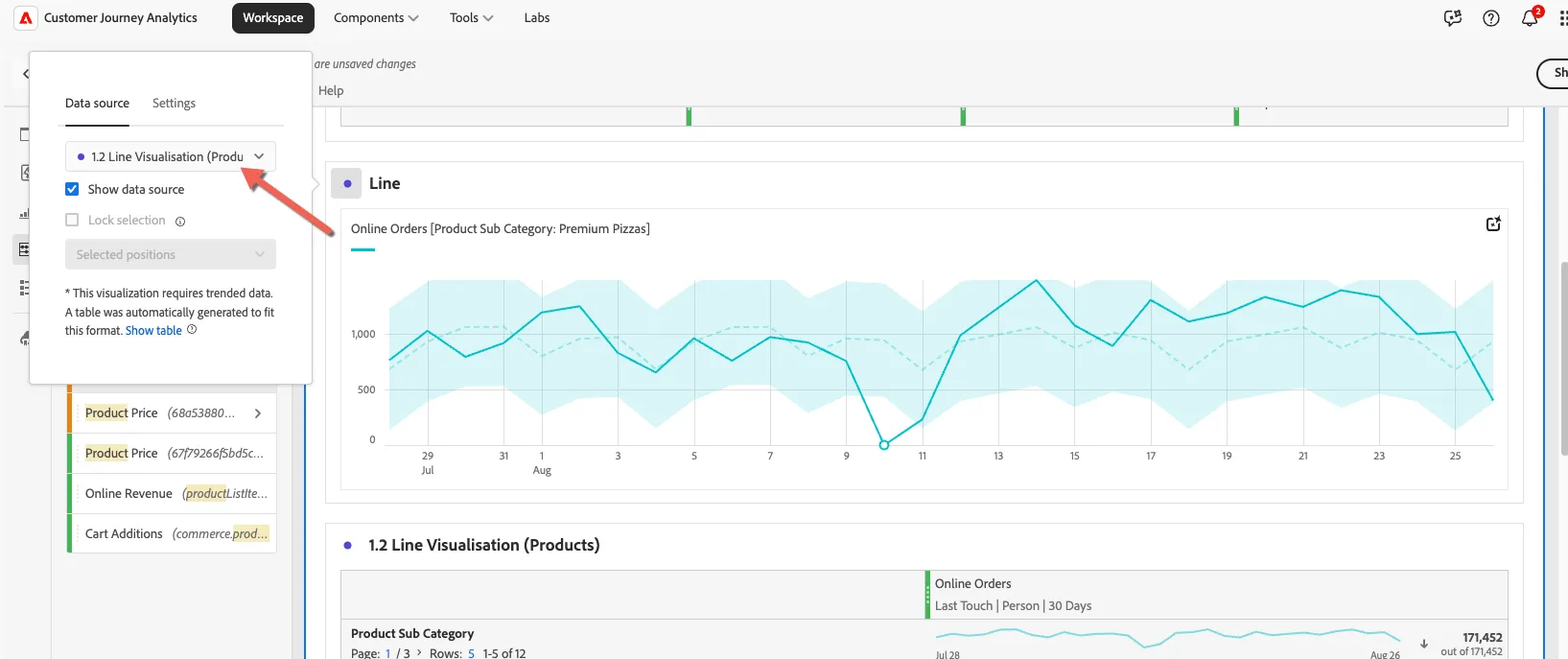1568x659 pixels.
Task: Click the Product Sub Category column header
Action: click(412, 634)
